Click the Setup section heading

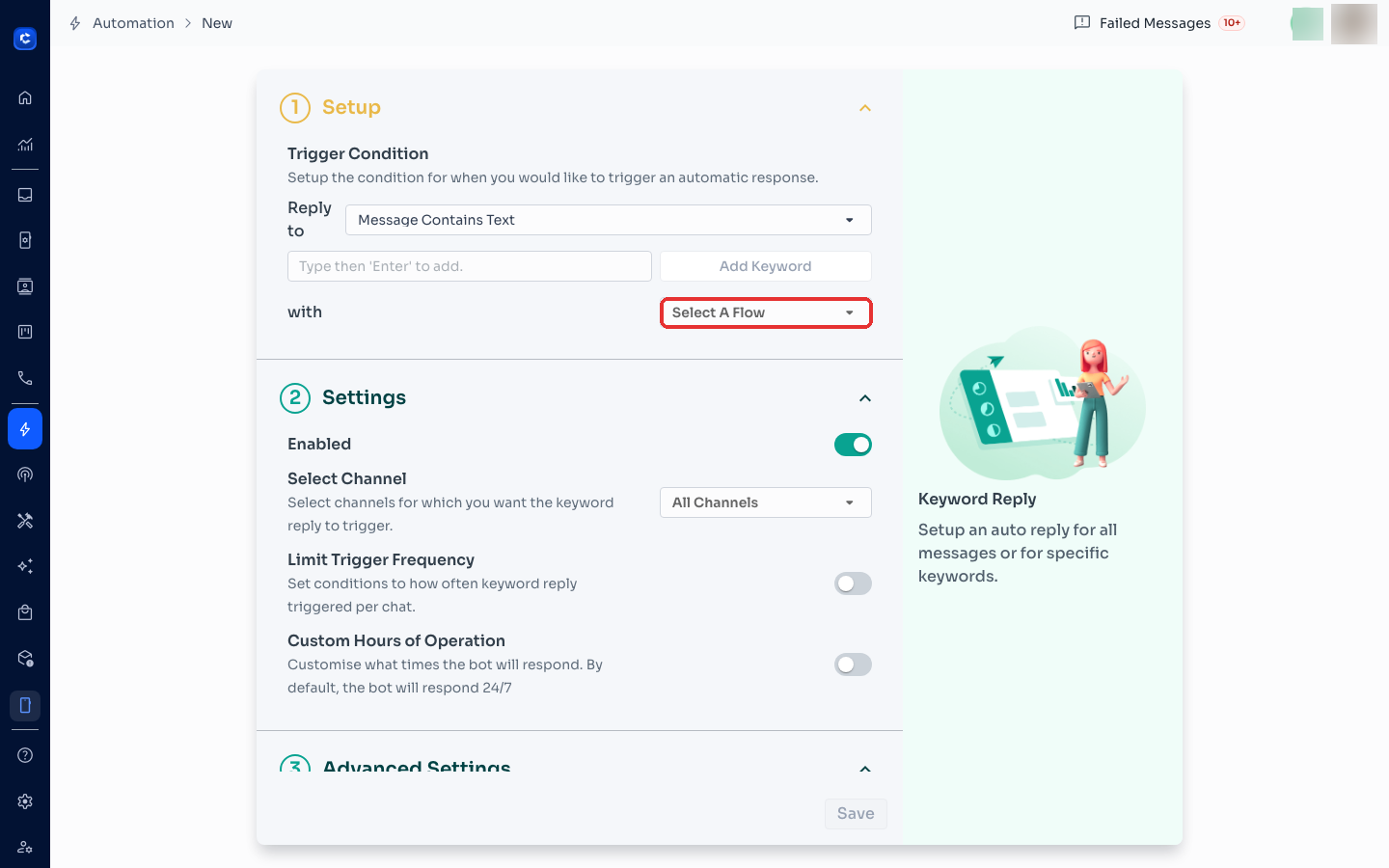(351, 107)
